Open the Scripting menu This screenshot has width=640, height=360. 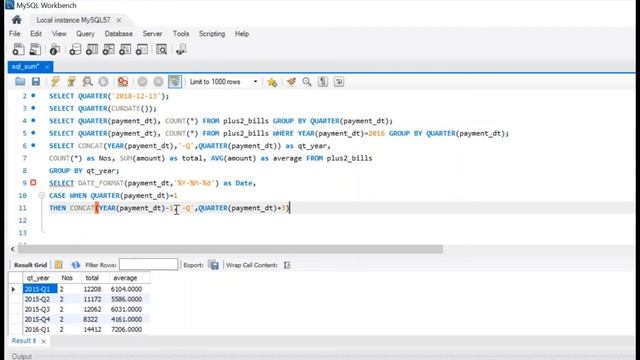click(x=212, y=34)
